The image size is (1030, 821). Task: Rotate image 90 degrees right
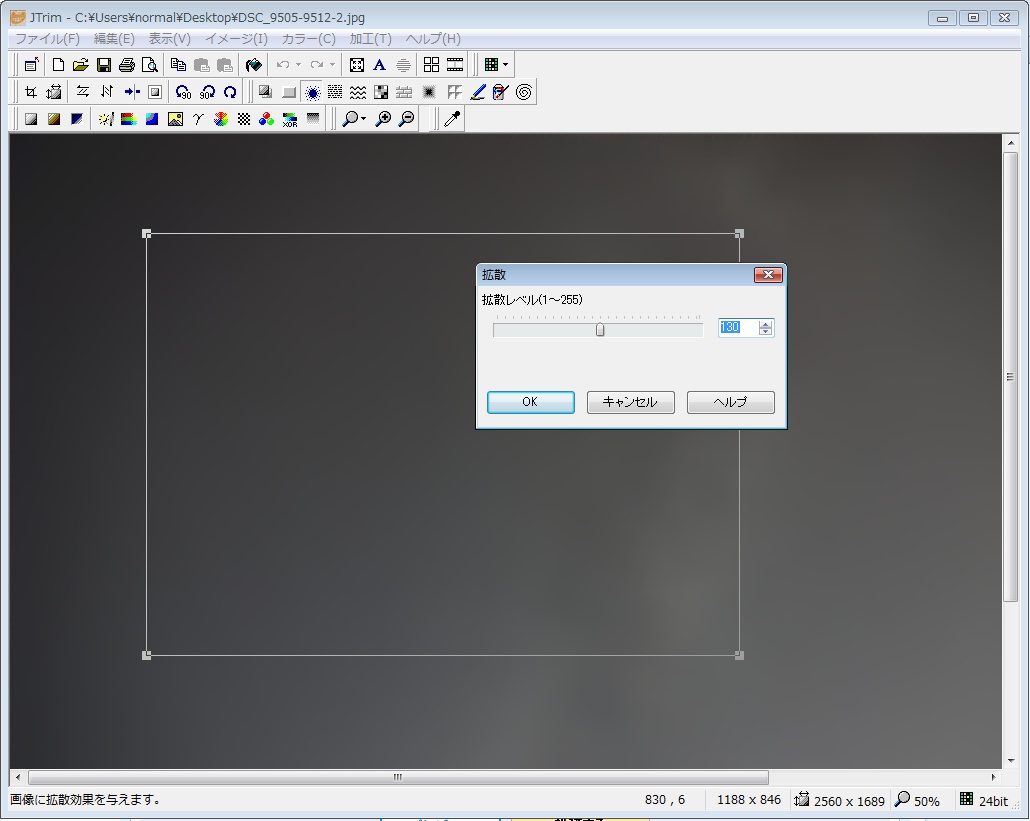tap(207, 92)
